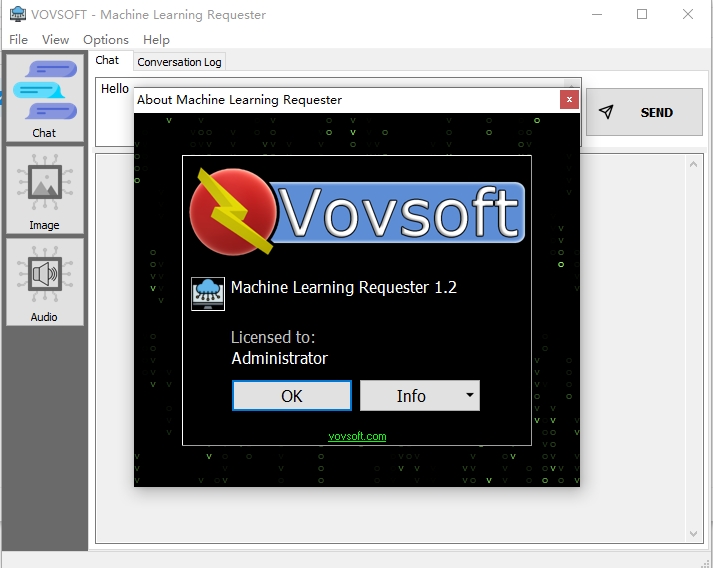Minimize the main application window
This screenshot has width=713, height=568.
click(597, 15)
